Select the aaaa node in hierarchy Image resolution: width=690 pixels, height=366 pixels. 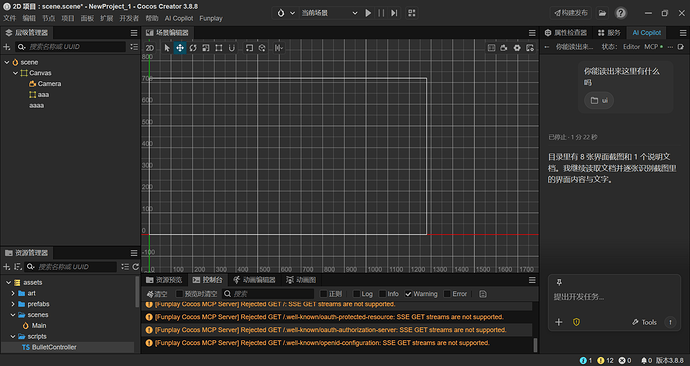coord(37,106)
